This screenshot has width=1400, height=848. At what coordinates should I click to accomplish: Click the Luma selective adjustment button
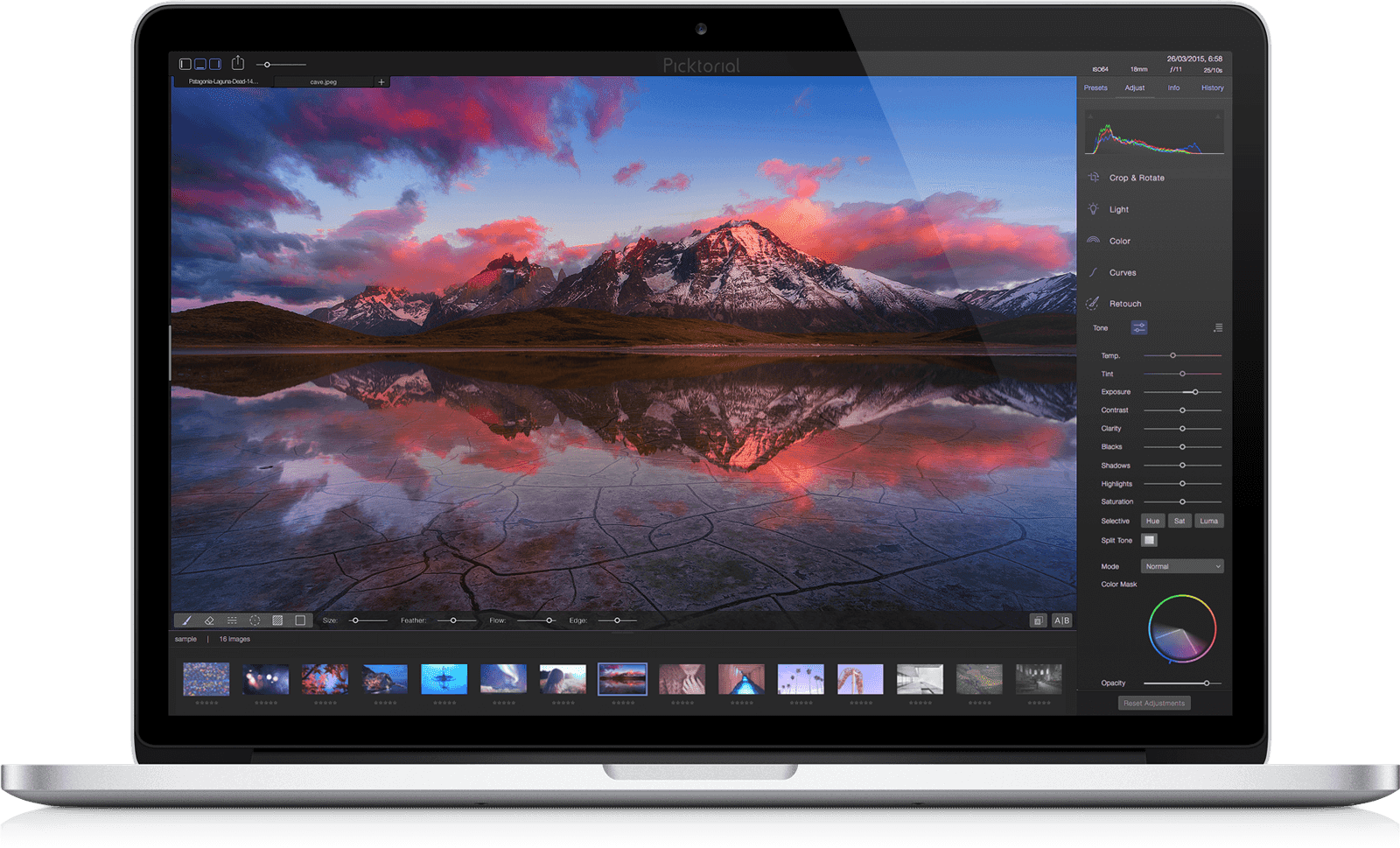[x=1208, y=520]
